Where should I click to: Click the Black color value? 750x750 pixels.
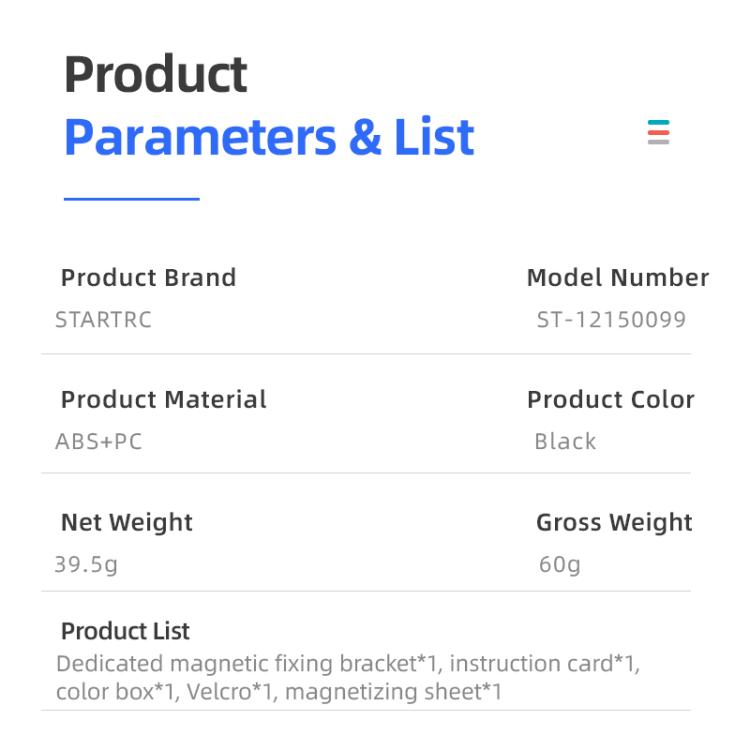click(x=565, y=442)
